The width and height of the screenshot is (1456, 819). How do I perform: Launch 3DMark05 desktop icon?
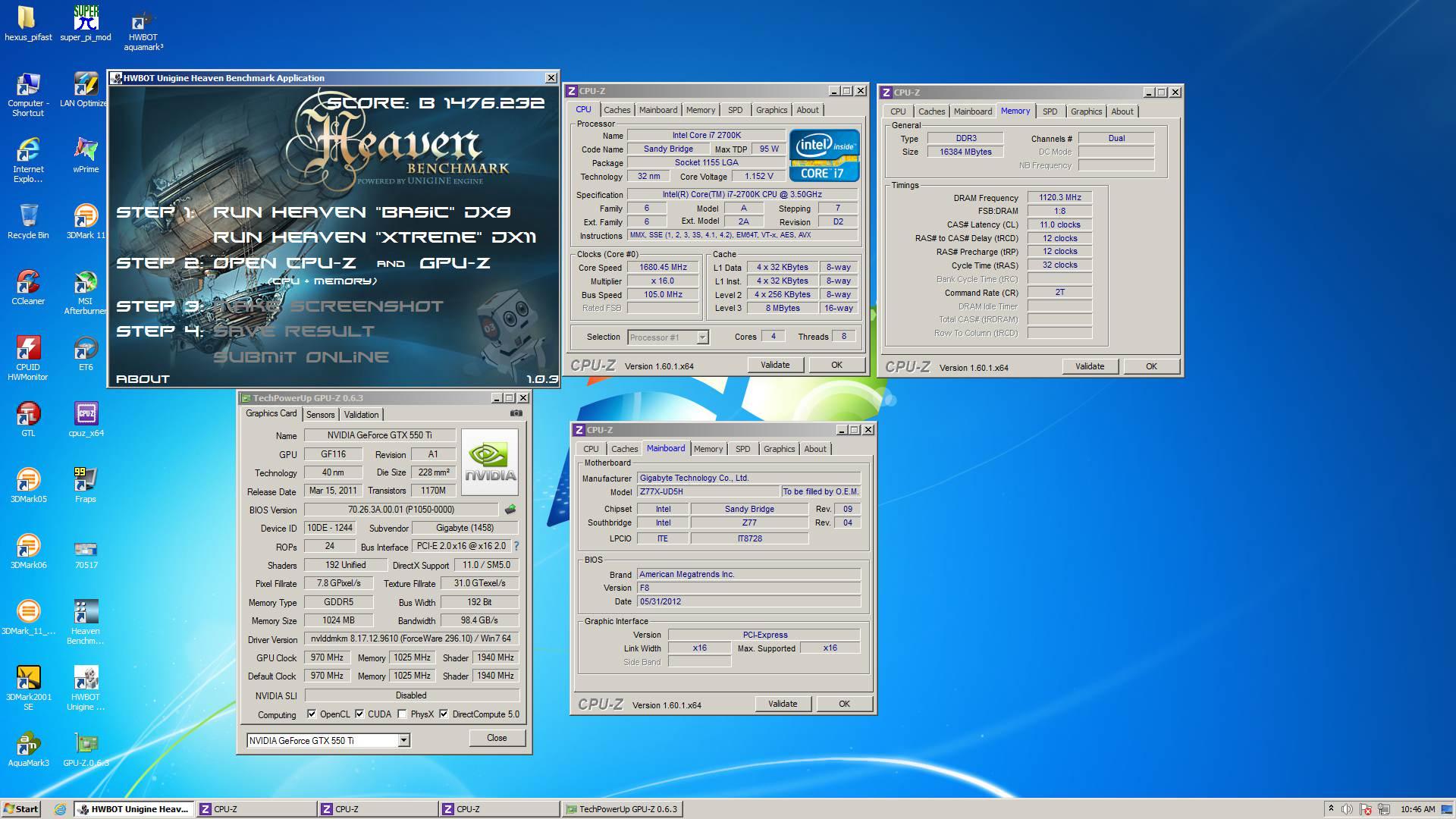point(28,485)
